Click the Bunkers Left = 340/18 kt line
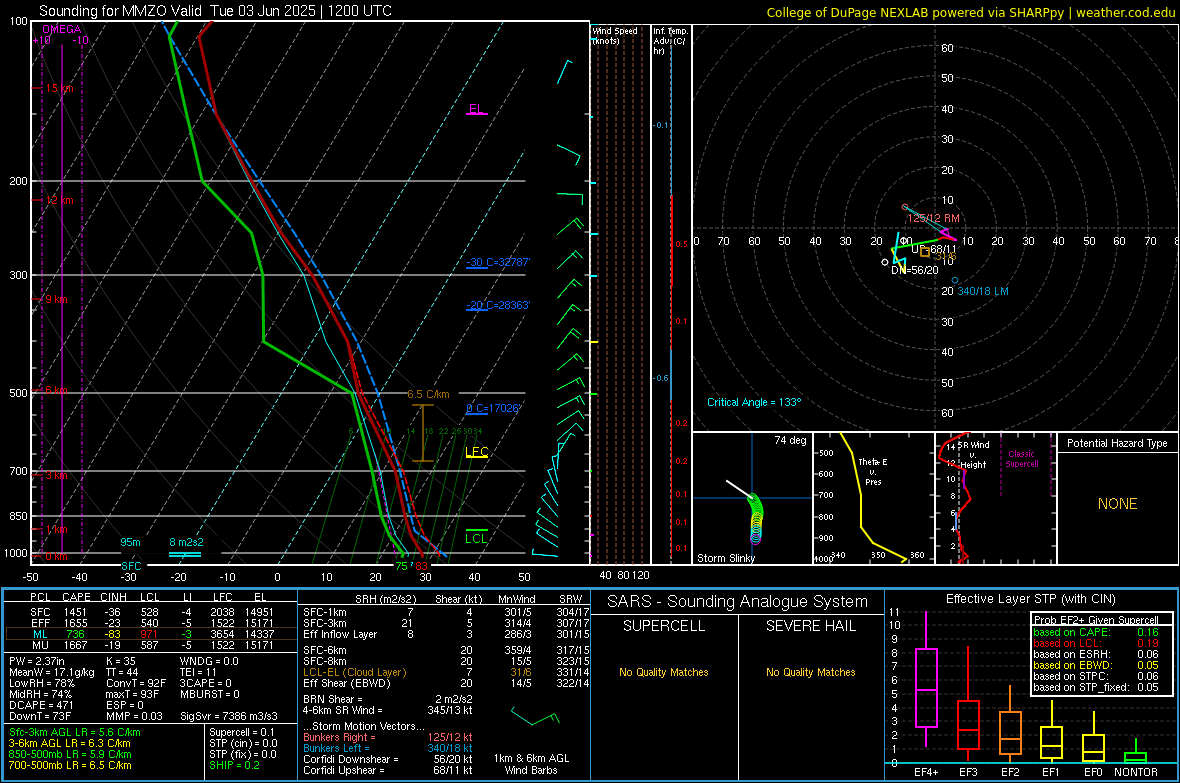Image resolution: width=1180 pixels, height=783 pixels. coord(388,748)
